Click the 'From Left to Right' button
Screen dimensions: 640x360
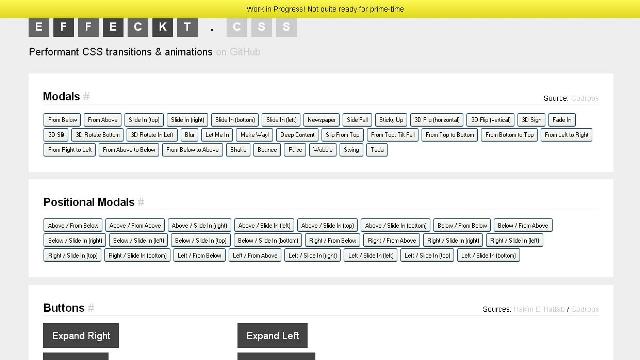[566, 135]
